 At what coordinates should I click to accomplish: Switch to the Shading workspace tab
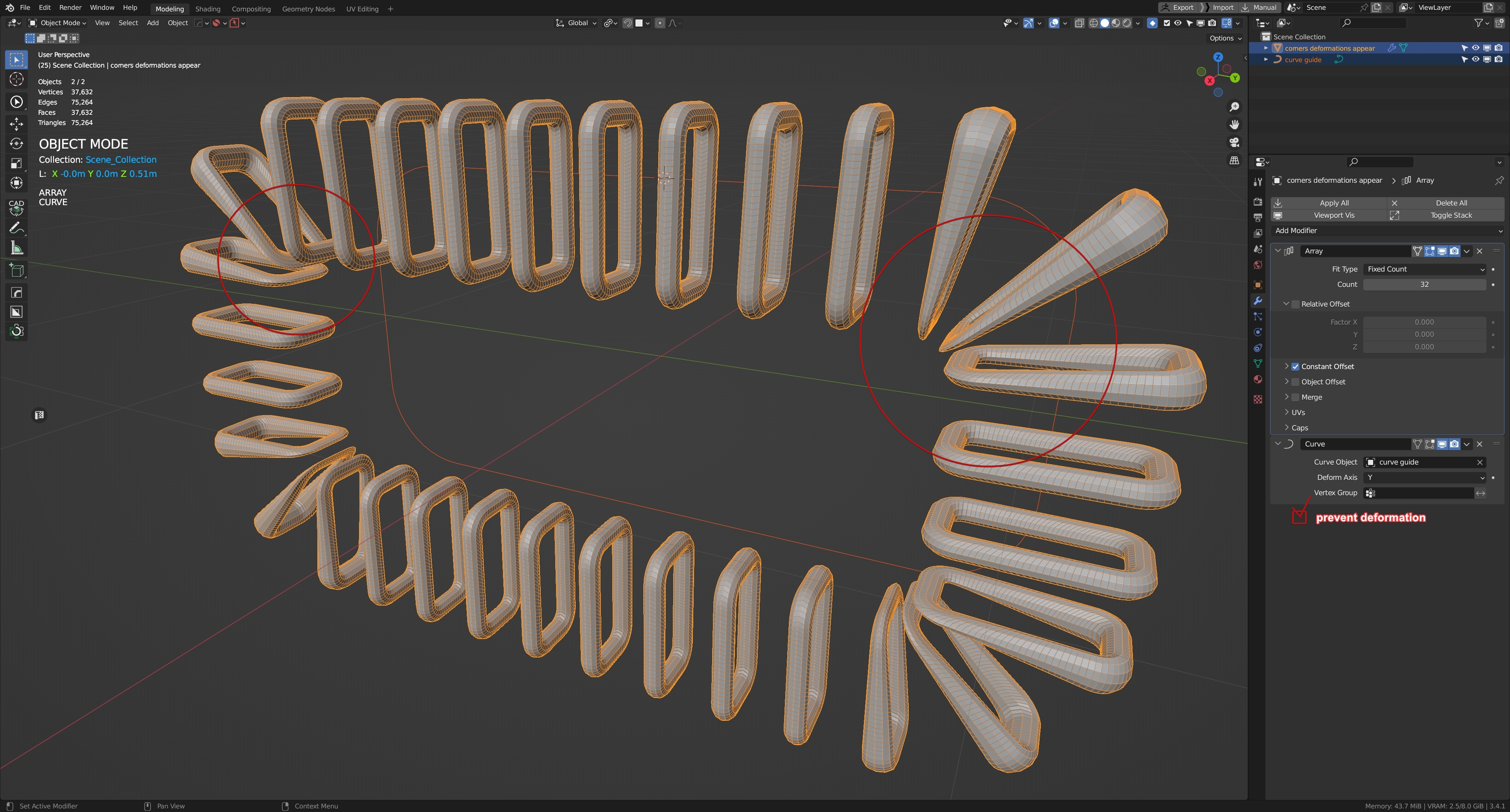point(208,9)
